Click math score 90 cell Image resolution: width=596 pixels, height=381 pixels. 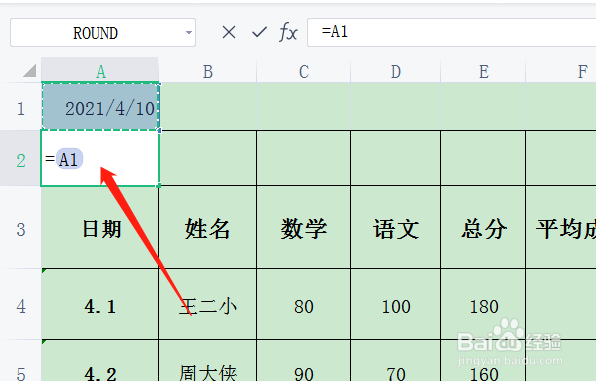tap(304, 361)
